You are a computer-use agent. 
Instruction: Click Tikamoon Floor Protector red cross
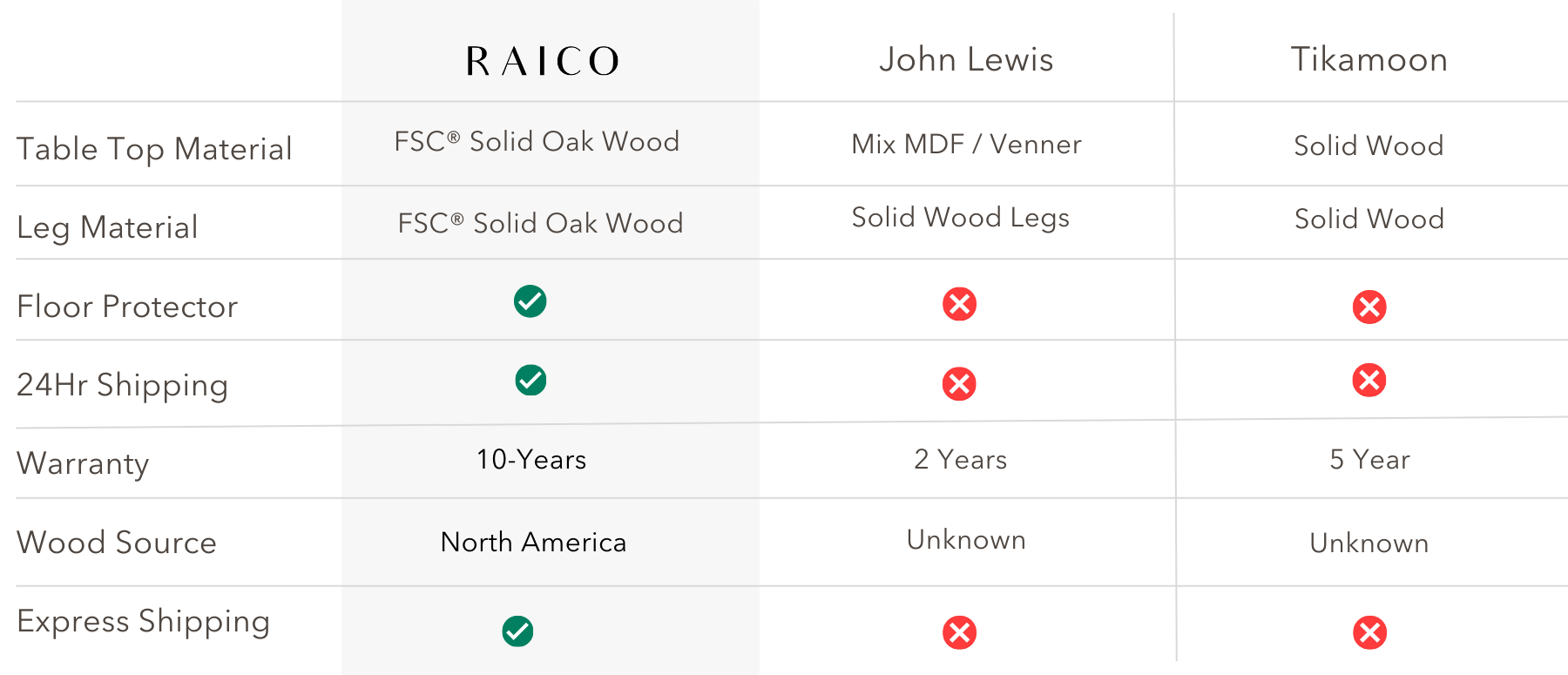[x=1369, y=307]
